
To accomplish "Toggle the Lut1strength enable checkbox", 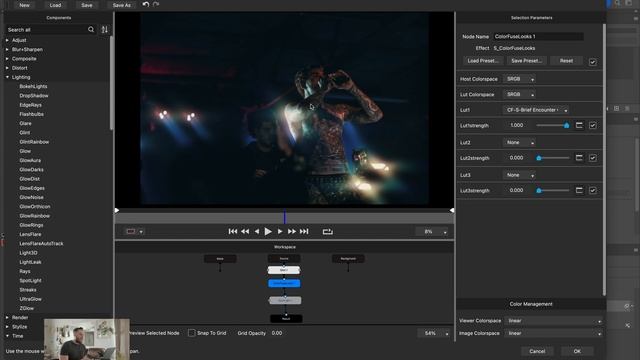I will [593, 125].
